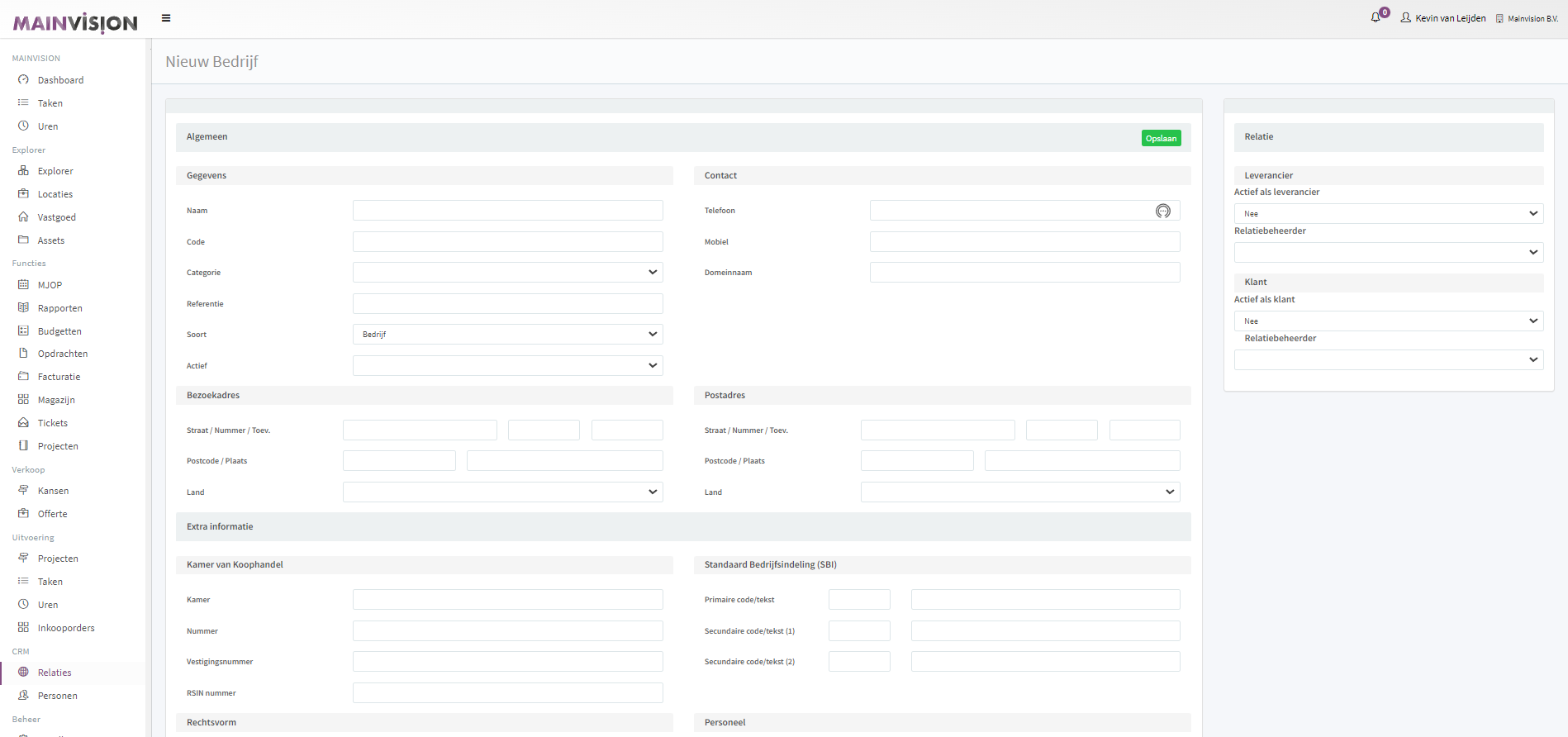Open the Actief als leverancier dropdown
Image resolution: width=1568 pixels, height=737 pixels.
pos(1389,214)
